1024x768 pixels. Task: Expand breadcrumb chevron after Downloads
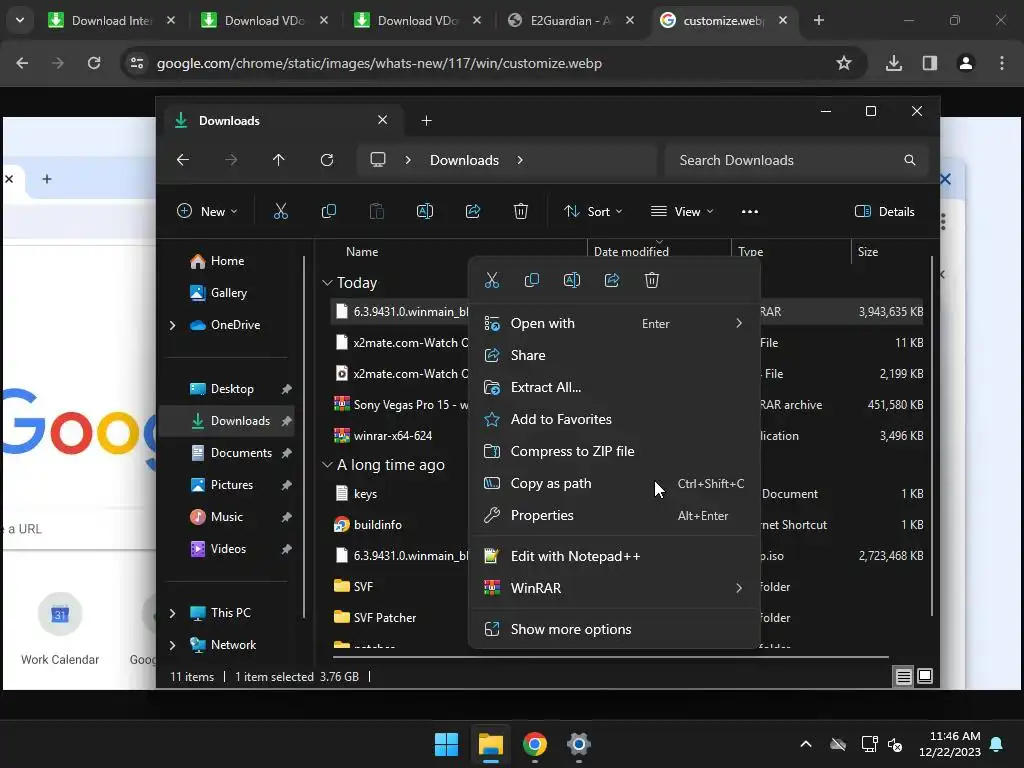520,160
